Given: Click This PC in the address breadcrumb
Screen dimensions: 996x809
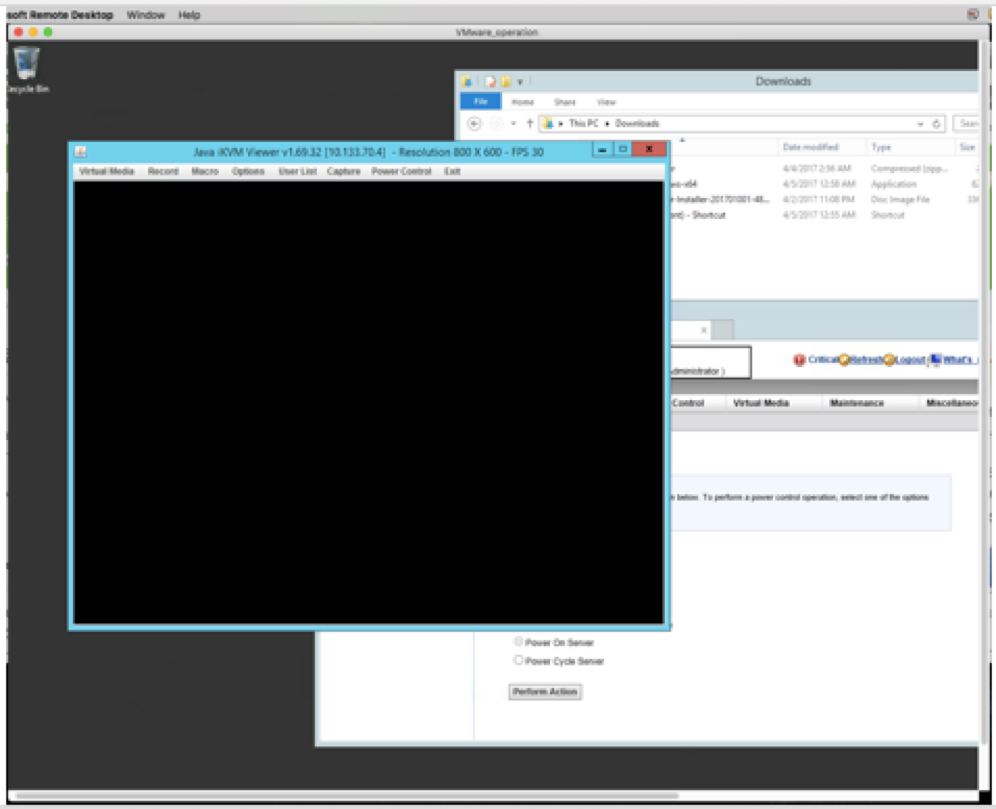Looking at the screenshot, I should point(584,124).
